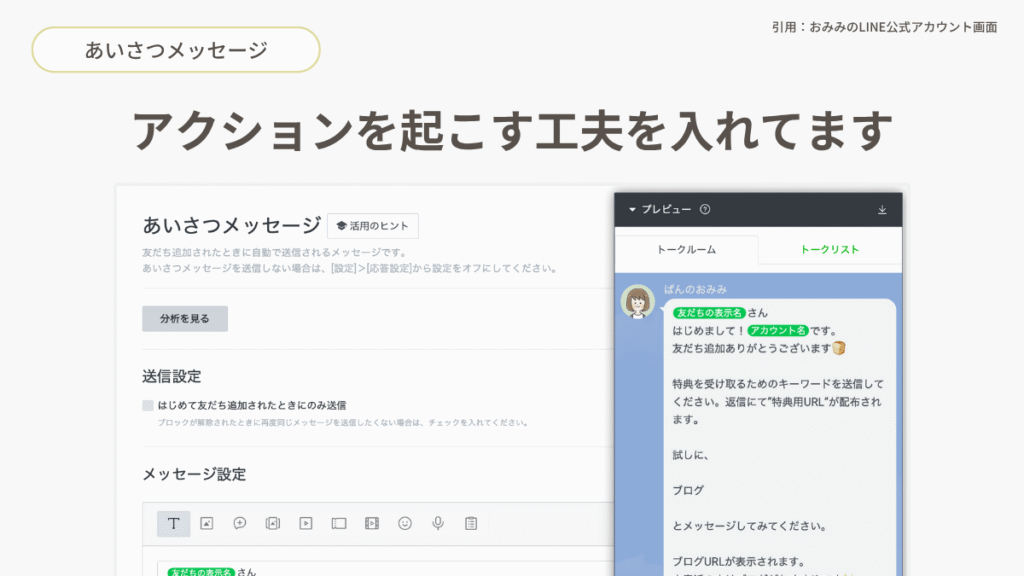Switch to the トークルーム tab

point(686,250)
